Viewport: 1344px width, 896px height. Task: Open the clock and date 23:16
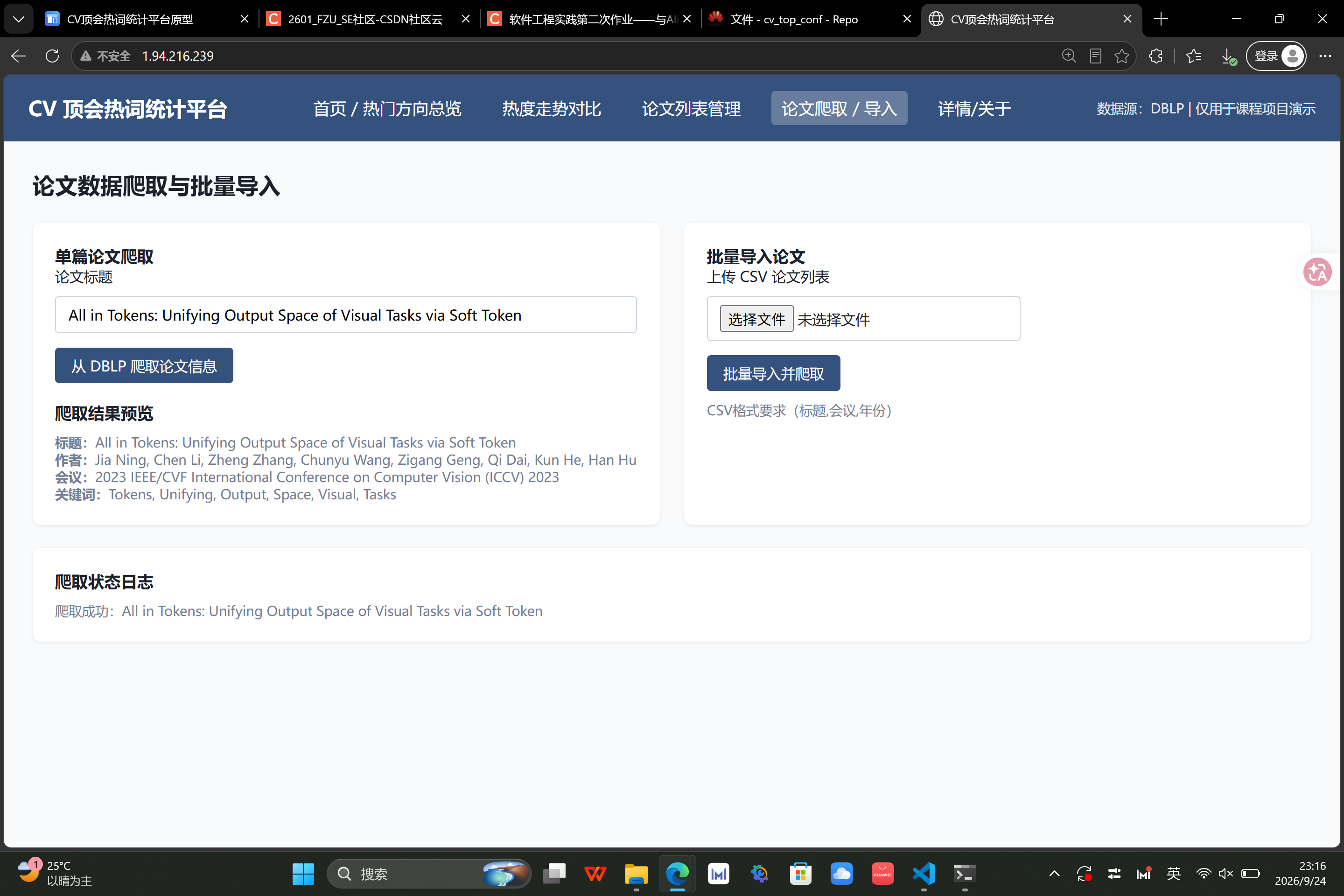[x=1299, y=873]
